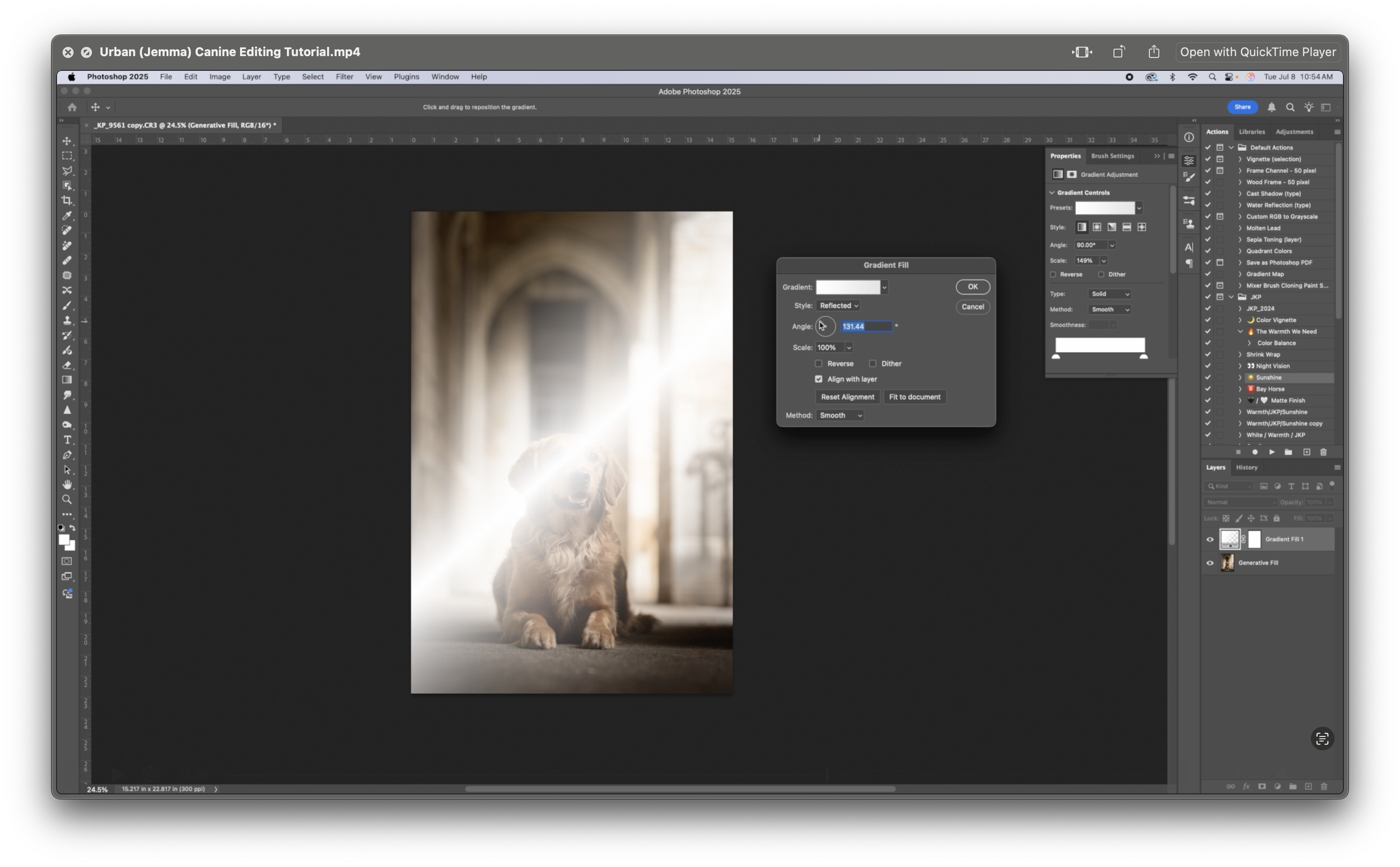This screenshot has width=1400, height=867.
Task: Click the Play action button
Action: point(1272,452)
